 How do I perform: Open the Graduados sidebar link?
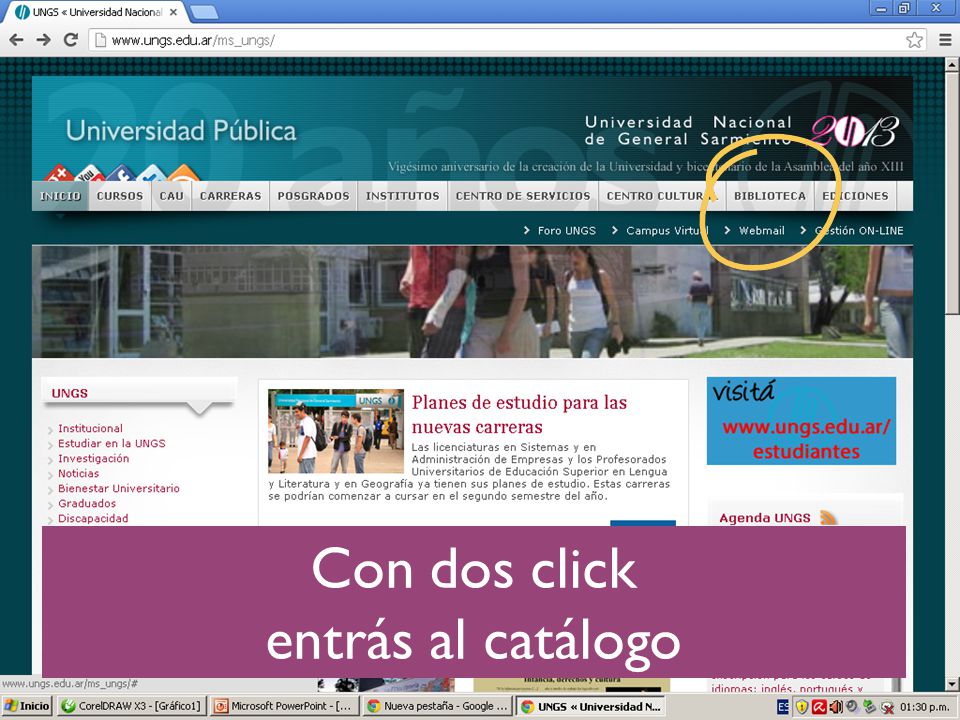(87, 503)
